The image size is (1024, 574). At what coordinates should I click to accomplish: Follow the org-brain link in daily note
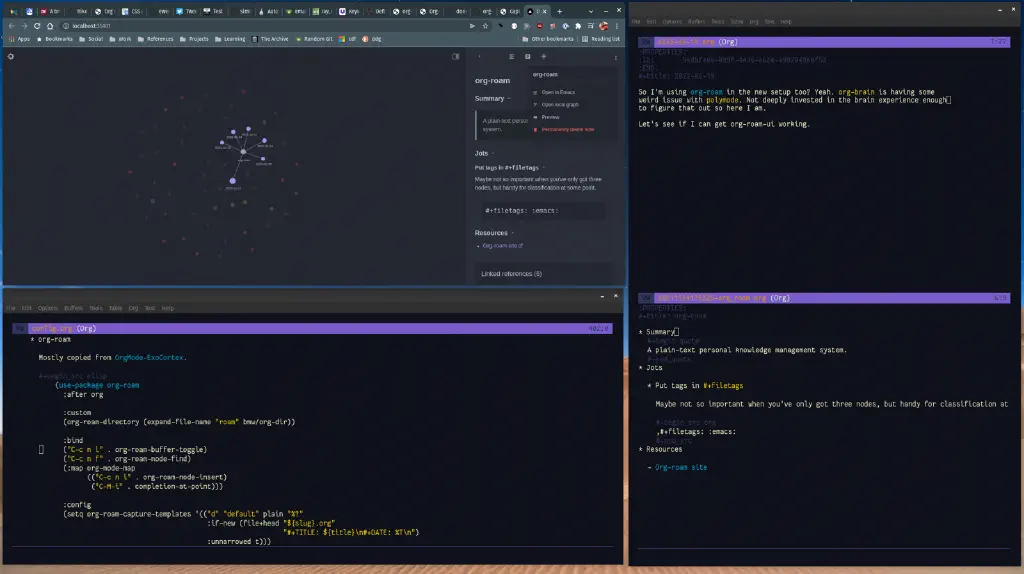[x=856, y=92]
